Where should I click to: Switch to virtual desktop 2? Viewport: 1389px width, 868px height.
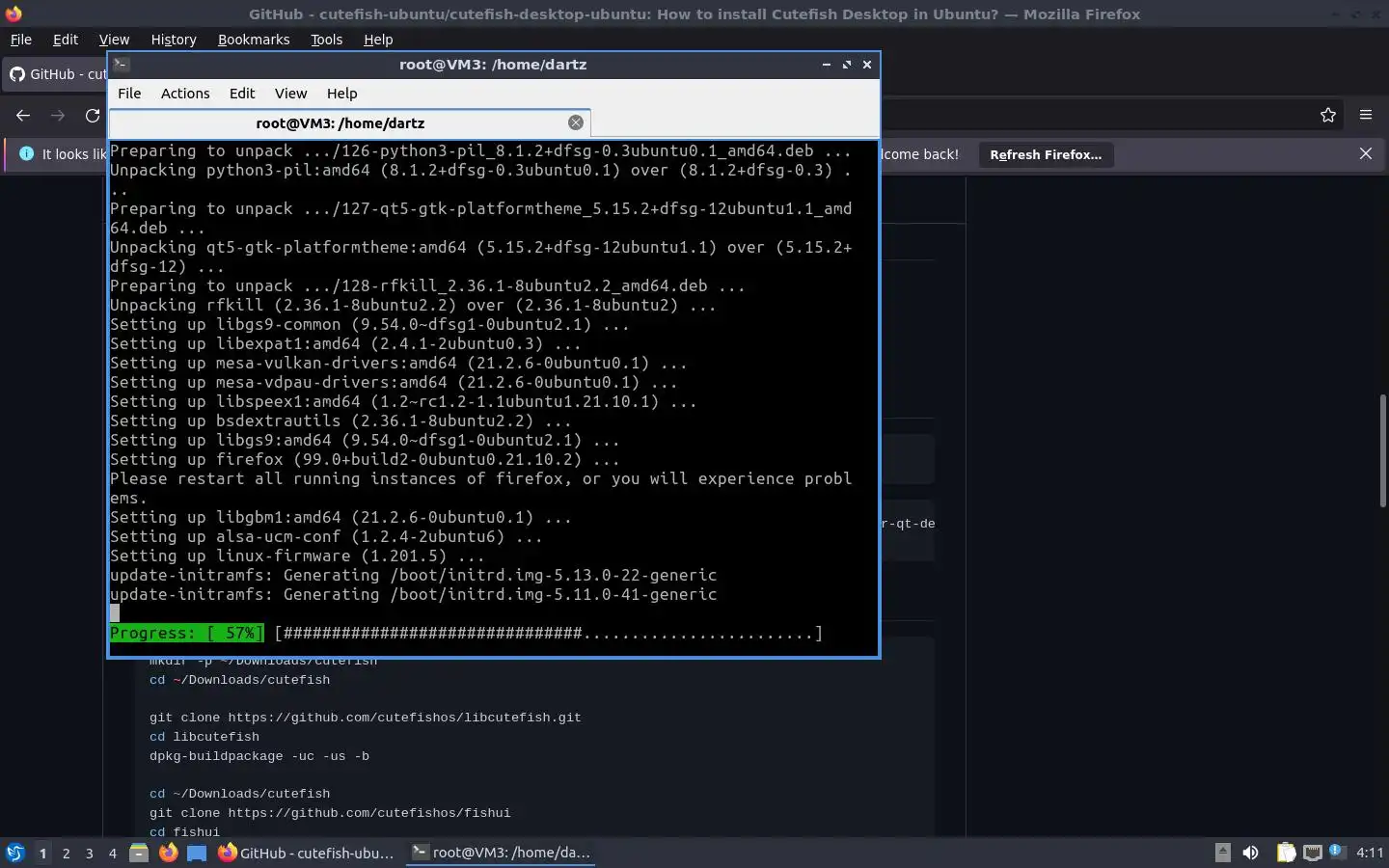coord(66,853)
